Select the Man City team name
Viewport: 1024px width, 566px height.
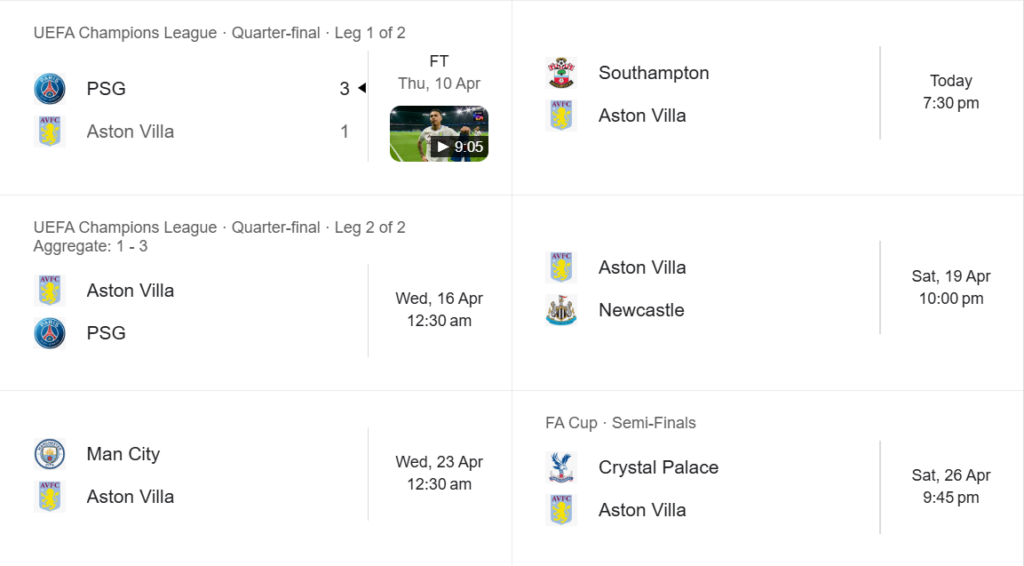tap(123, 454)
